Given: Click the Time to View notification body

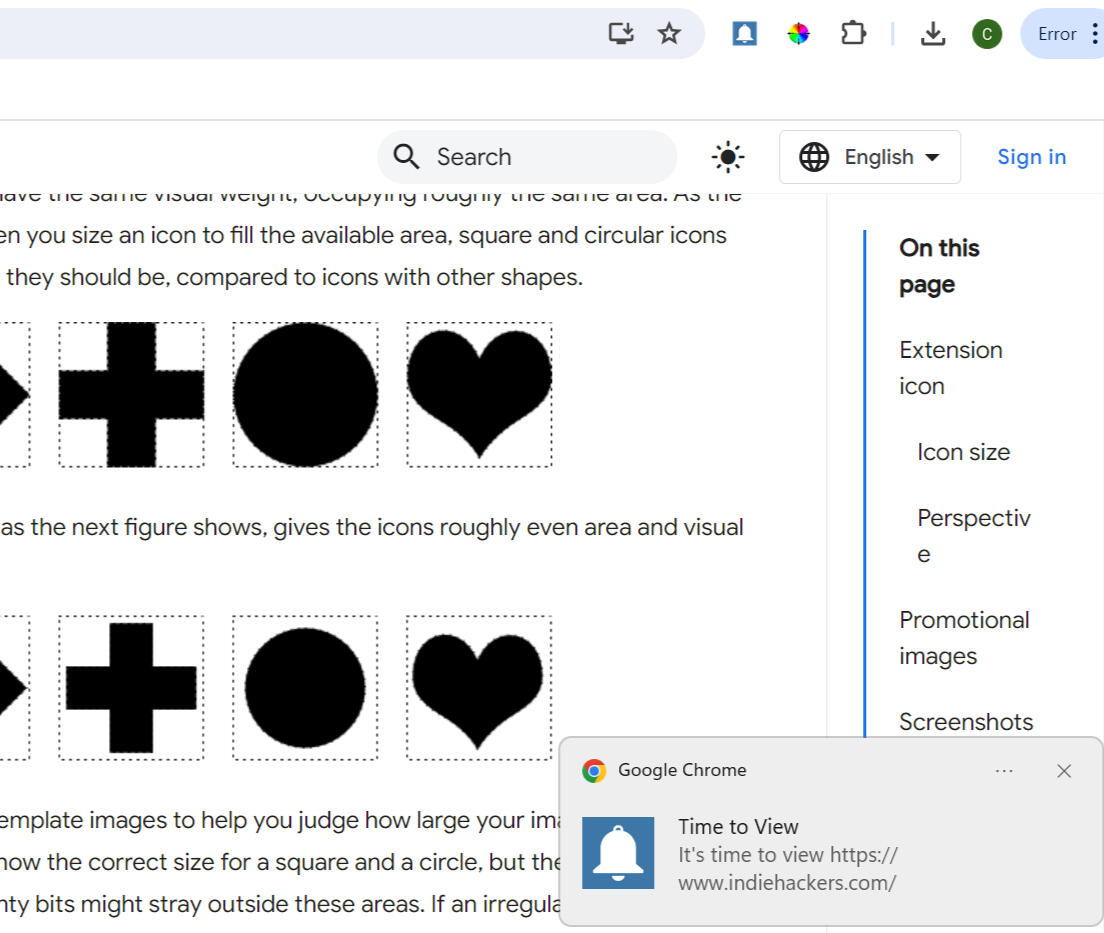Looking at the screenshot, I should click(x=787, y=855).
